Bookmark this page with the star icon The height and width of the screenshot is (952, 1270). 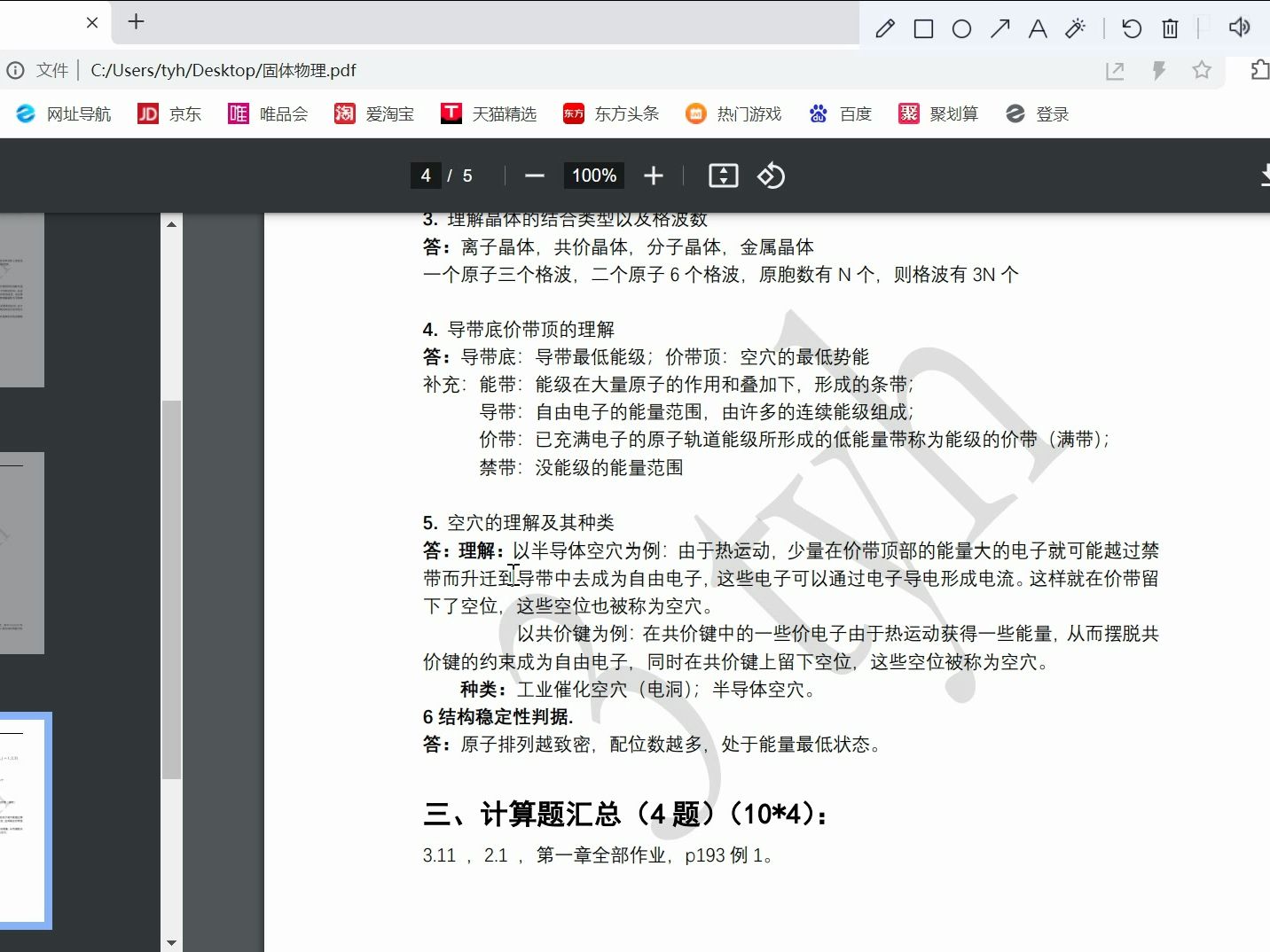pyautogui.click(x=1202, y=70)
